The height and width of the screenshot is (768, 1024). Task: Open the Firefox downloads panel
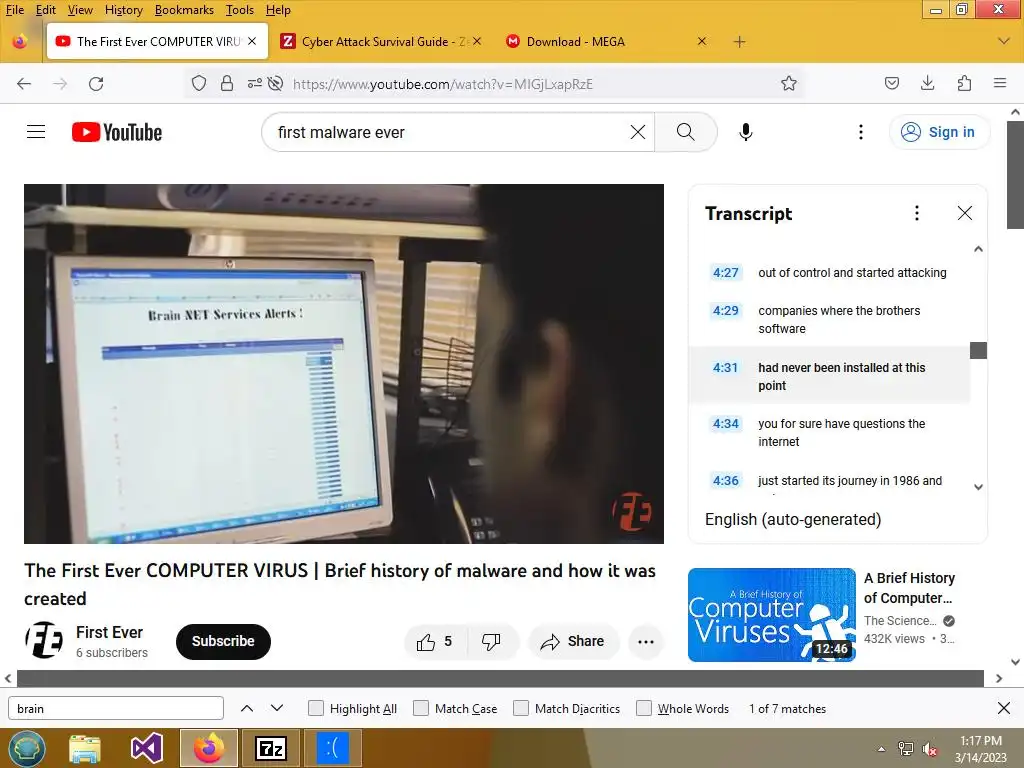927,83
